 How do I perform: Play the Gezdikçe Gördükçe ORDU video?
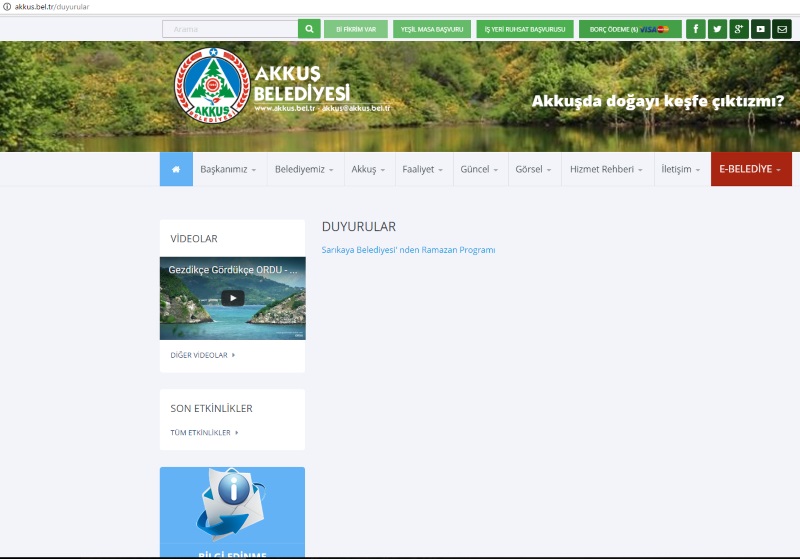[232, 298]
